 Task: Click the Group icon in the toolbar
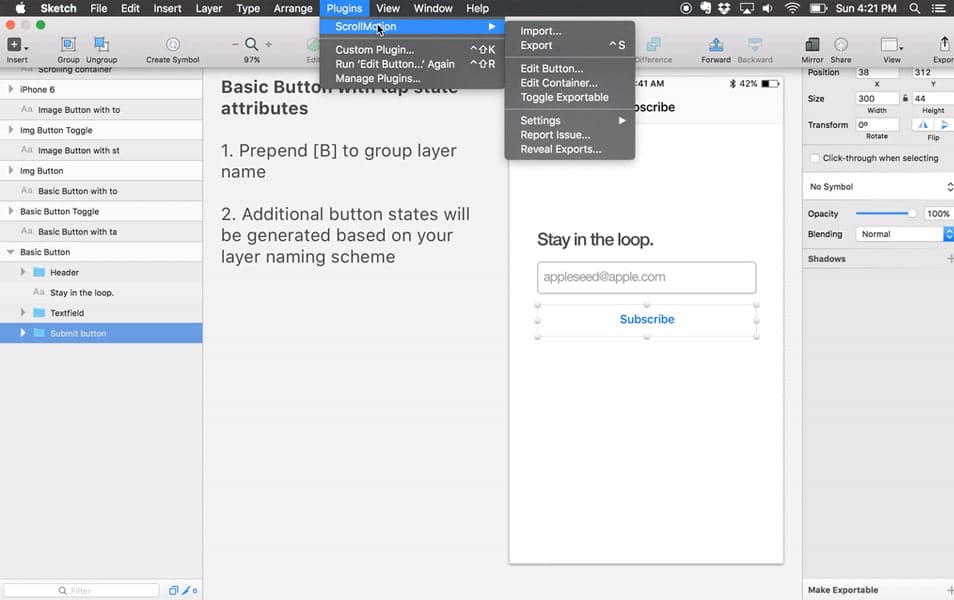(x=67, y=45)
